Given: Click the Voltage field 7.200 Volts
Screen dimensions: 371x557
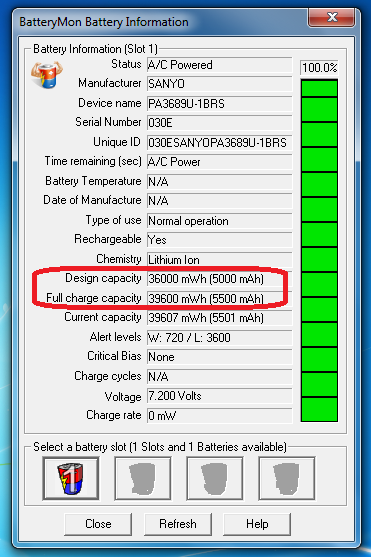Looking at the screenshot, I should point(220,396).
